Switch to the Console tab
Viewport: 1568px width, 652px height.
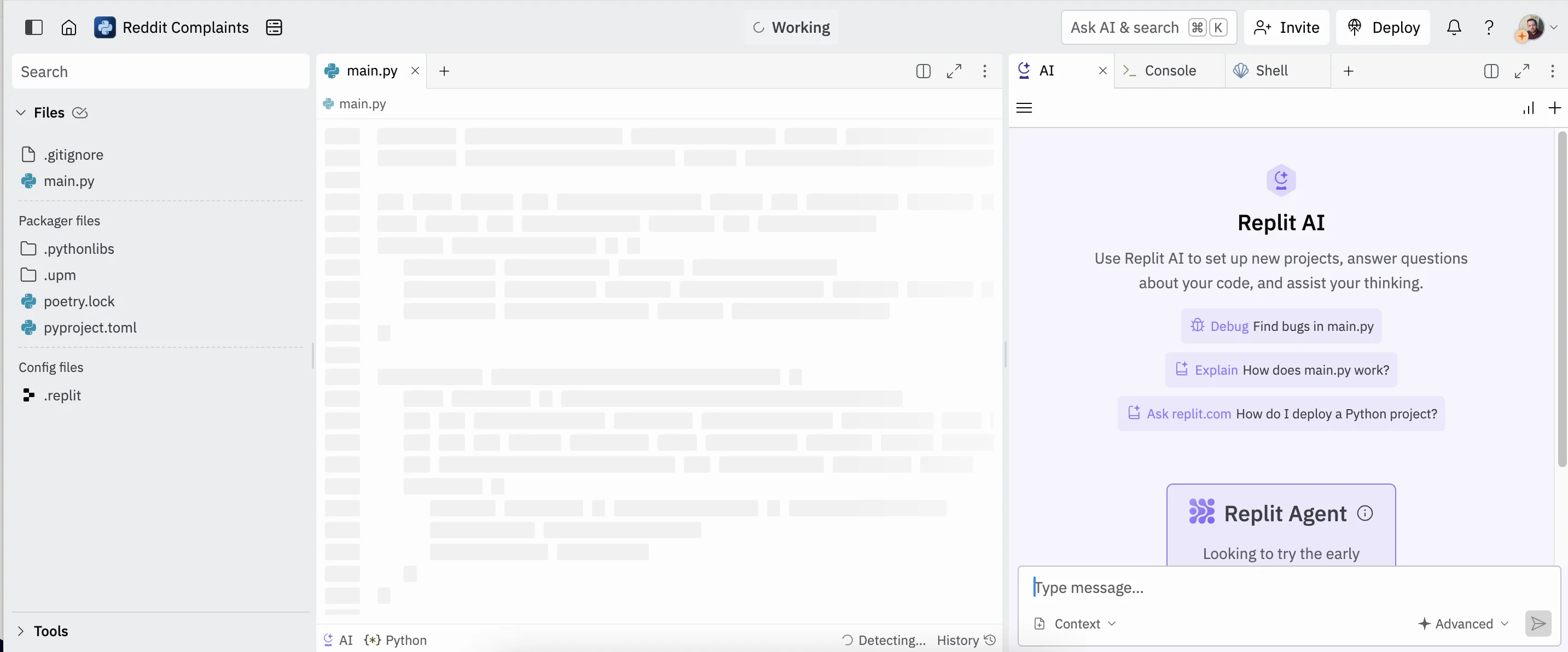1169,71
